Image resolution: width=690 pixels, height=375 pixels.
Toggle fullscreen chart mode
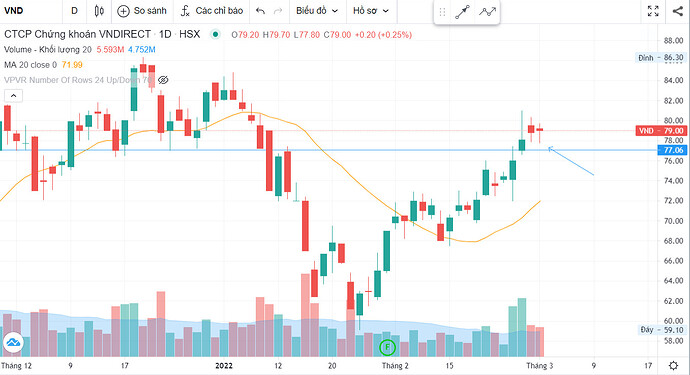[x=653, y=11]
